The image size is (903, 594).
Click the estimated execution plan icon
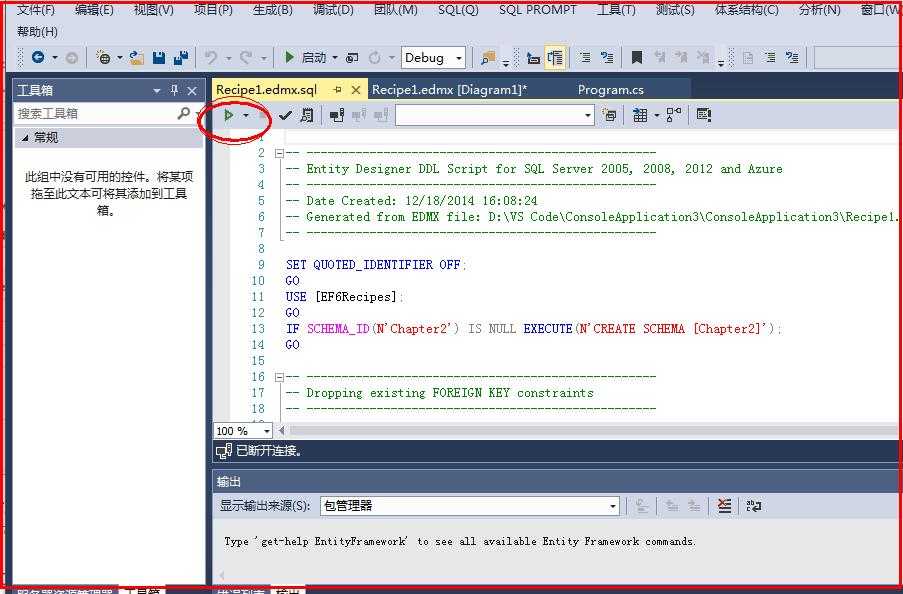click(307, 115)
